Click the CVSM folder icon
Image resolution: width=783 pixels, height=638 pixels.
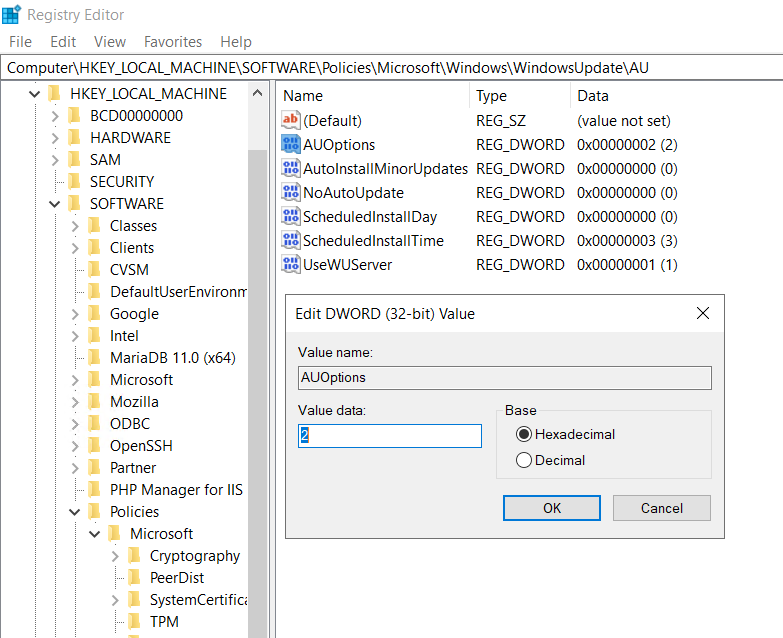(94, 269)
